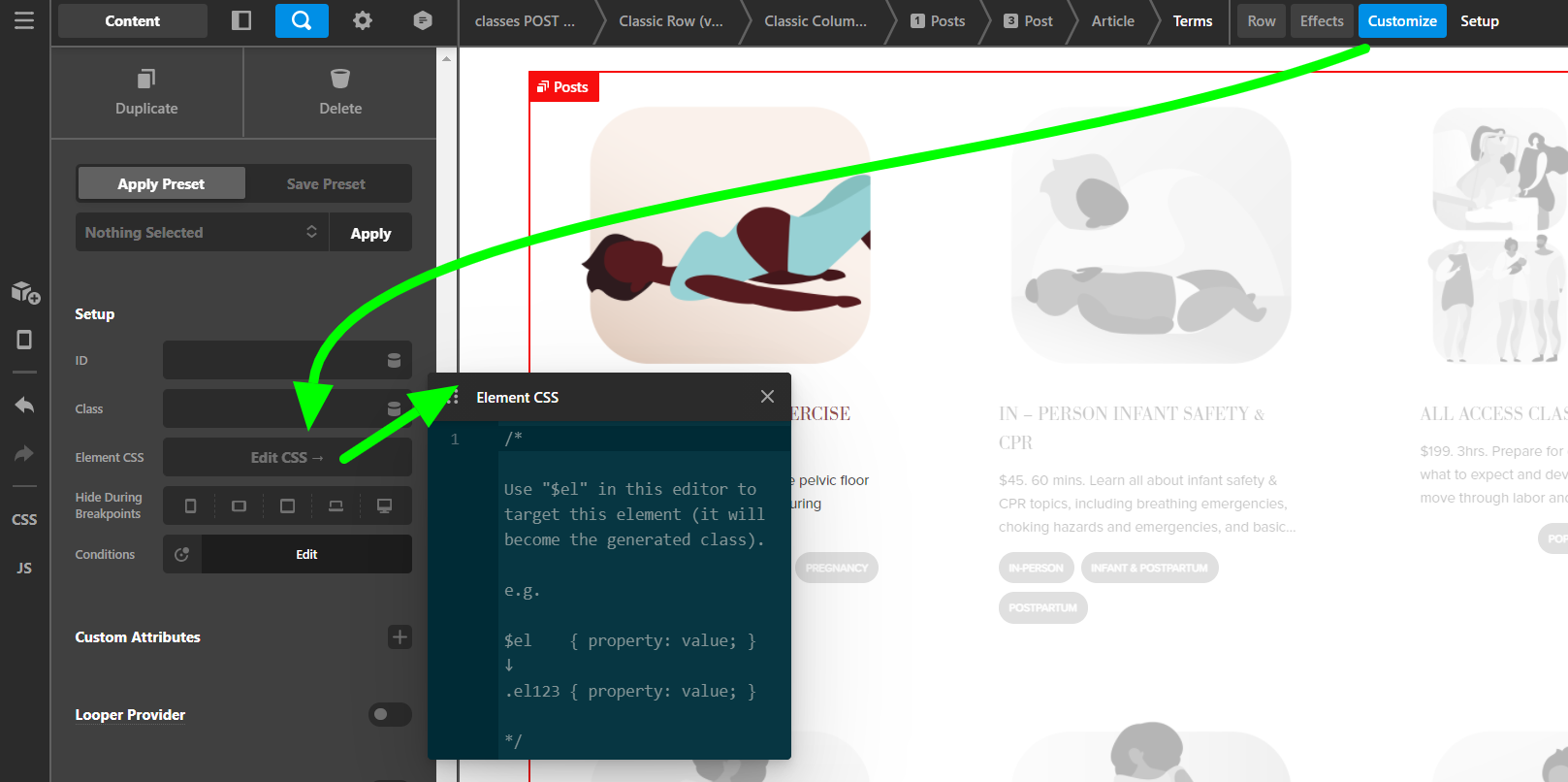Switch to the Effects tab
The width and height of the screenshot is (1568, 782).
1321,21
